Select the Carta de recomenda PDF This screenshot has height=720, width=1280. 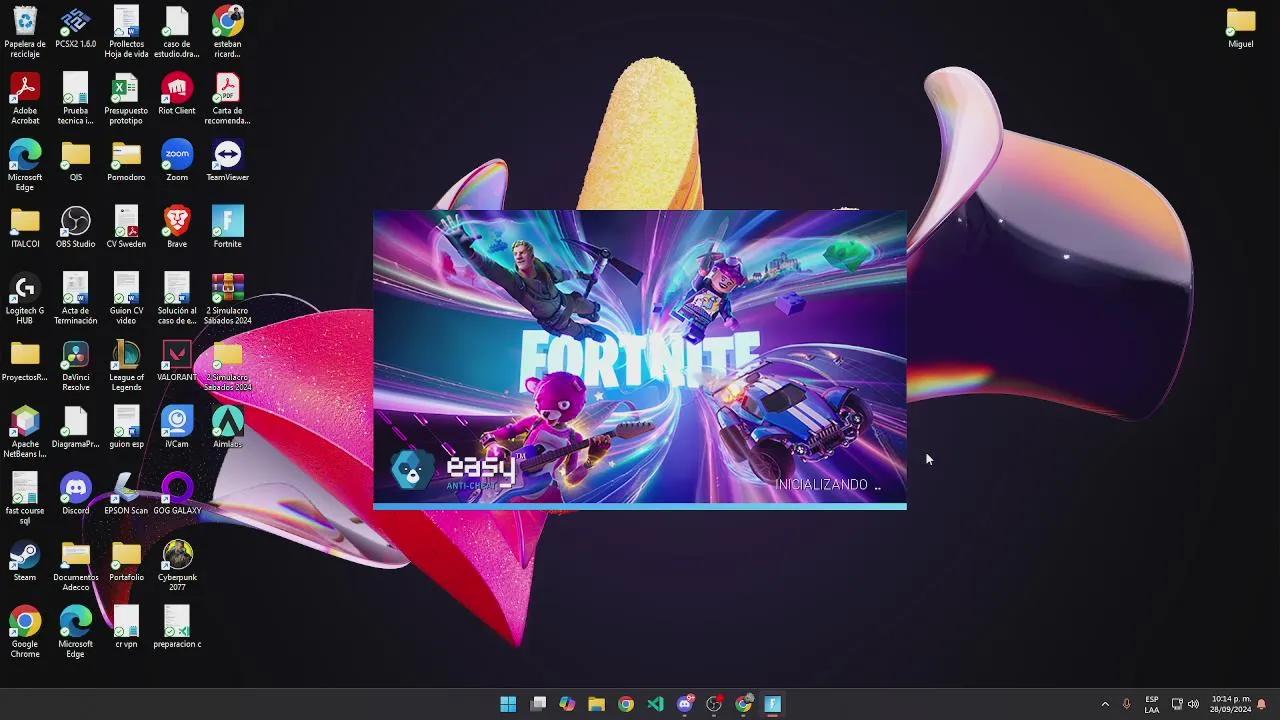click(x=227, y=99)
